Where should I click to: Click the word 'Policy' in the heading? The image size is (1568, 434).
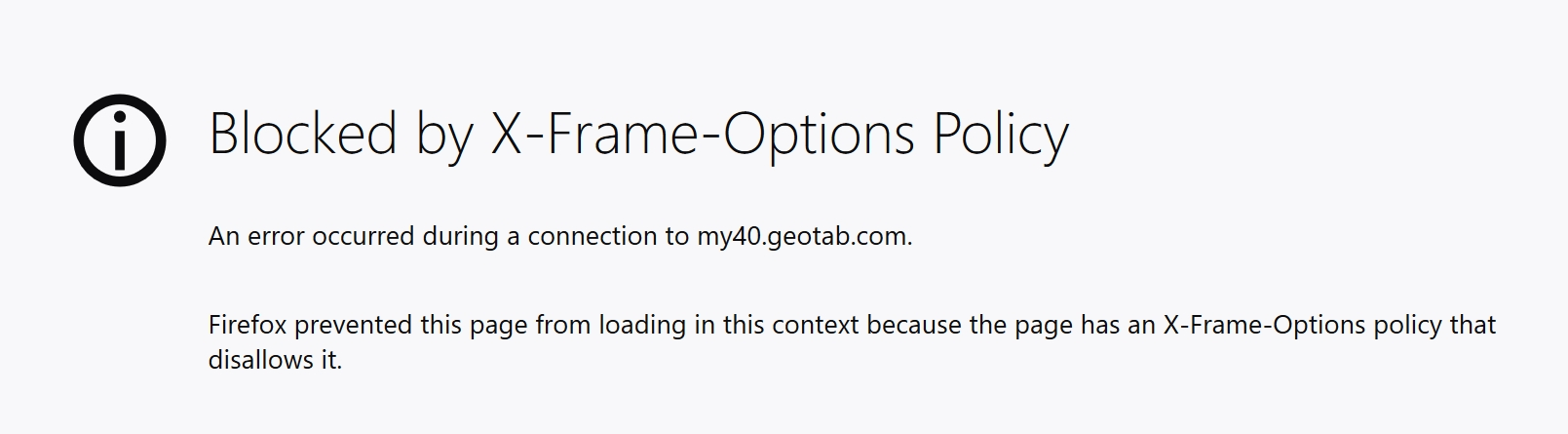tap(1001, 135)
